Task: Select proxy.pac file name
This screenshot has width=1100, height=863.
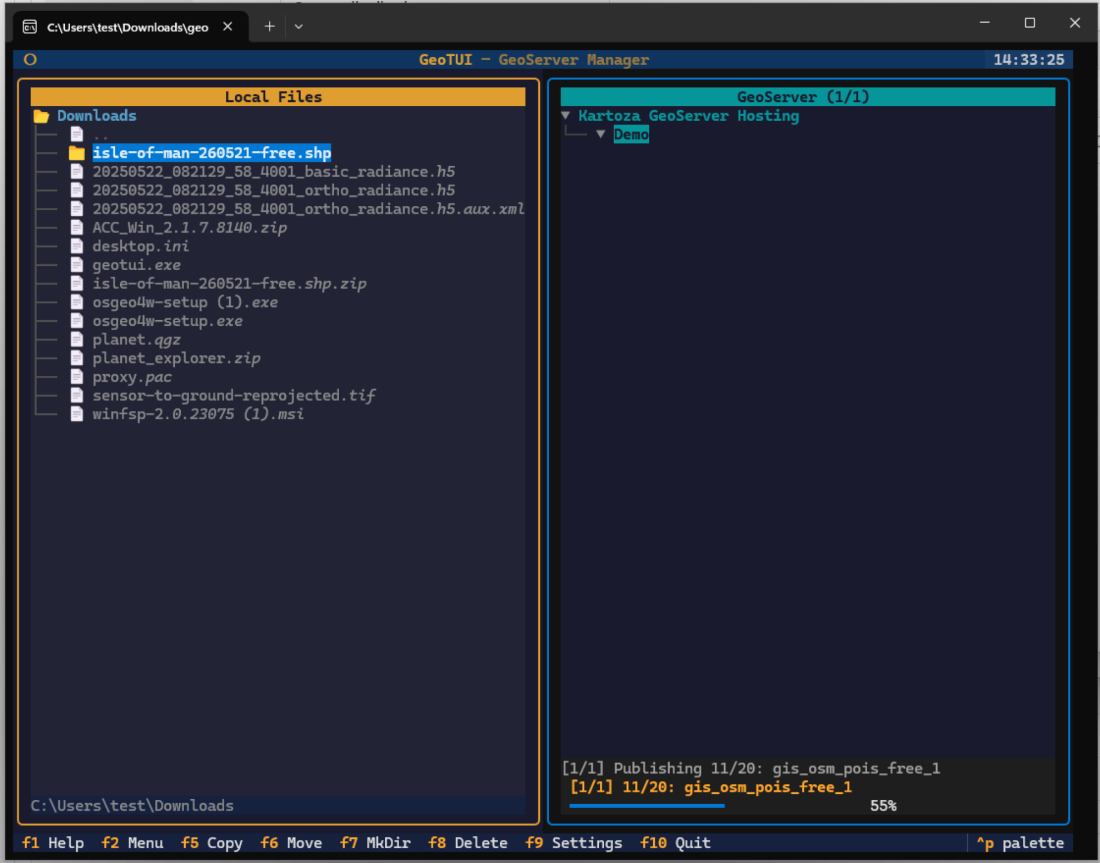Action: 133,377
